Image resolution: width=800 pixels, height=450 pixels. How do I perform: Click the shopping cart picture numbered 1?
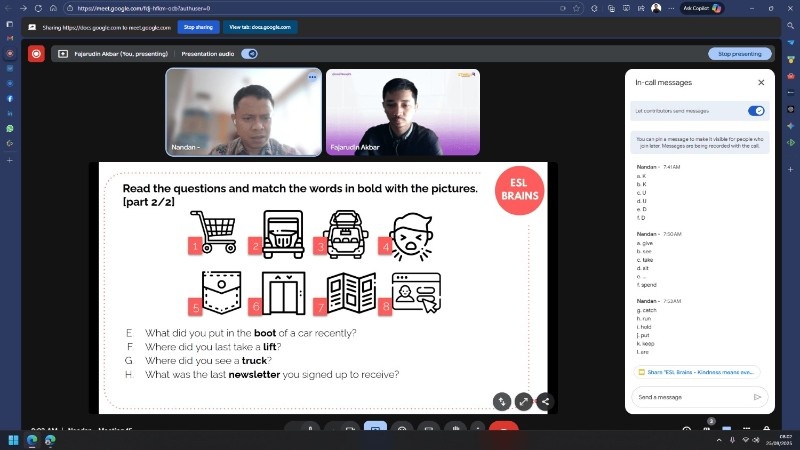pyautogui.click(x=213, y=232)
